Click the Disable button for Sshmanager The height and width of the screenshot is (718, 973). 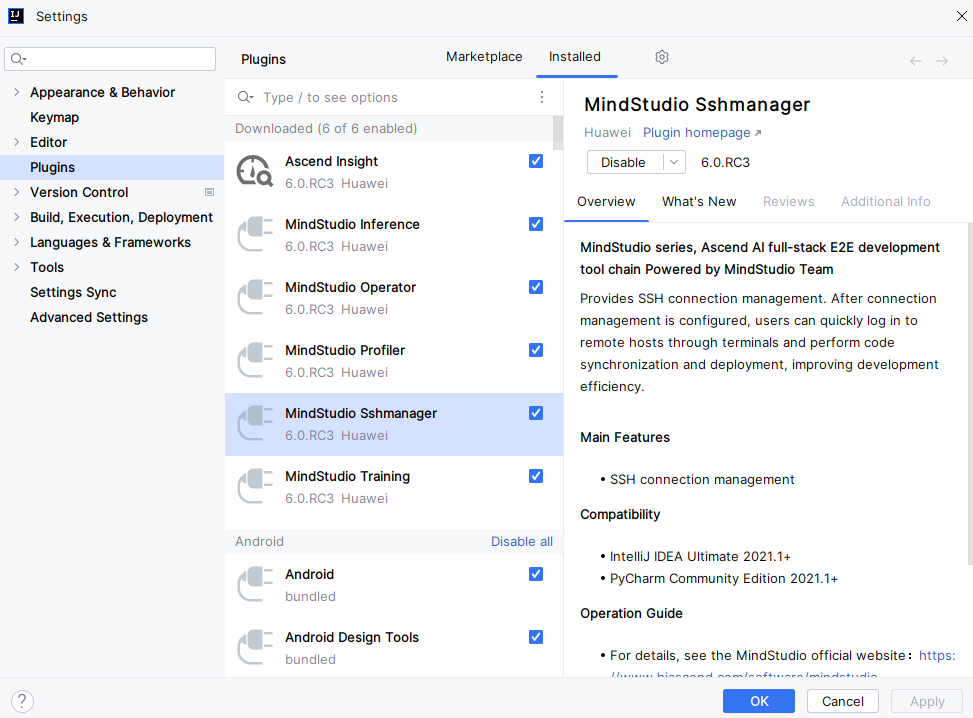tap(624, 163)
